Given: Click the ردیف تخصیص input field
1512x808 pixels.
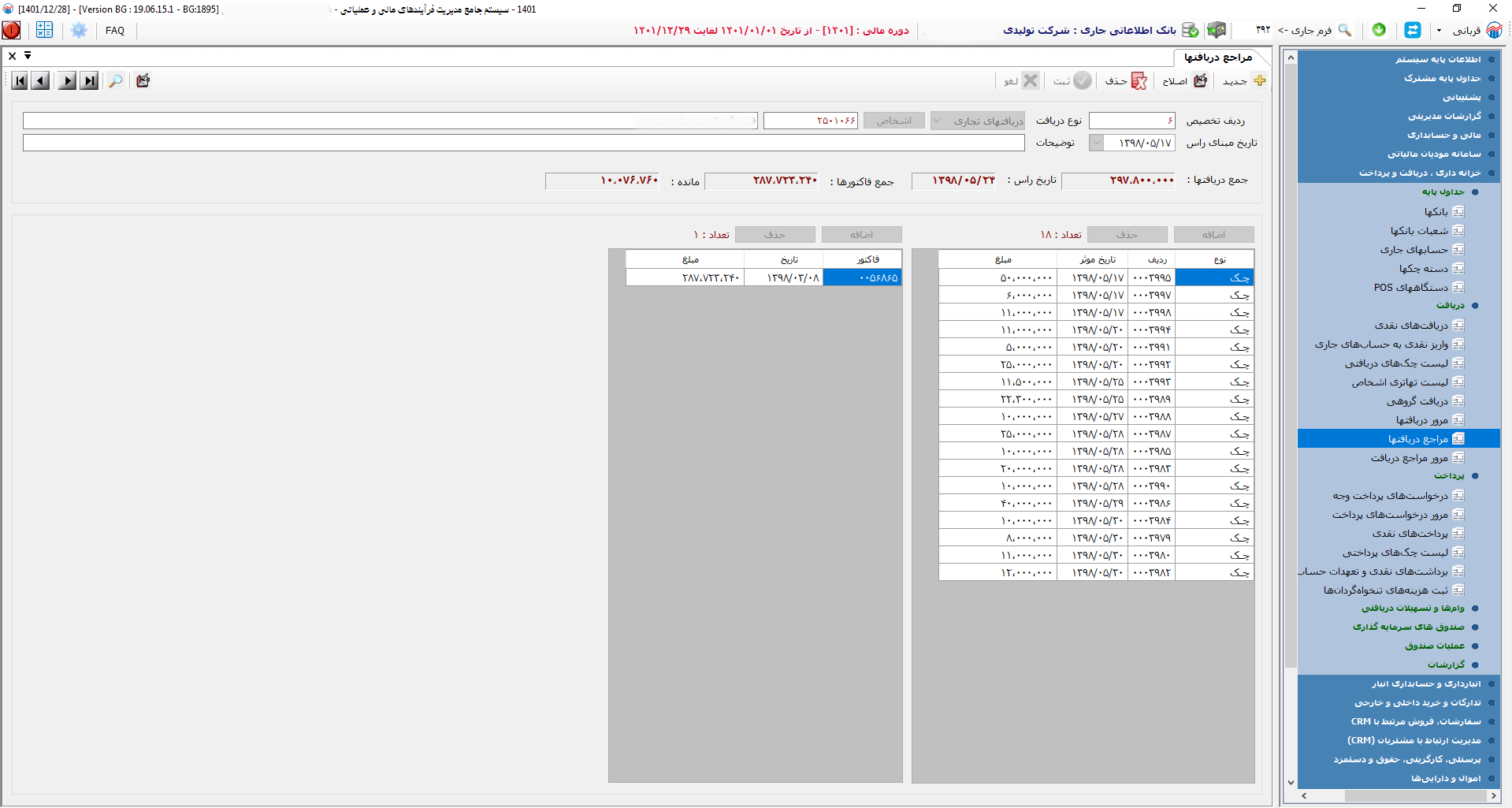Looking at the screenshot, I should click(1132, 121).
